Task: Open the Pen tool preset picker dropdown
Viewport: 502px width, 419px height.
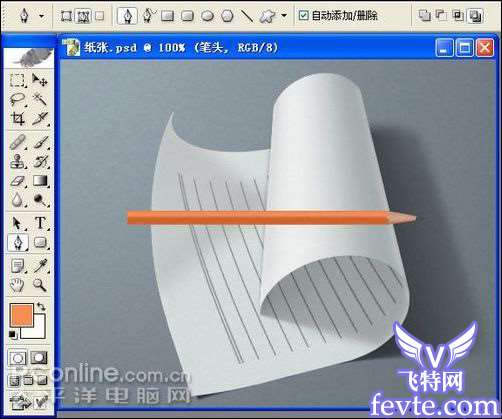Action: coord(42,16)
